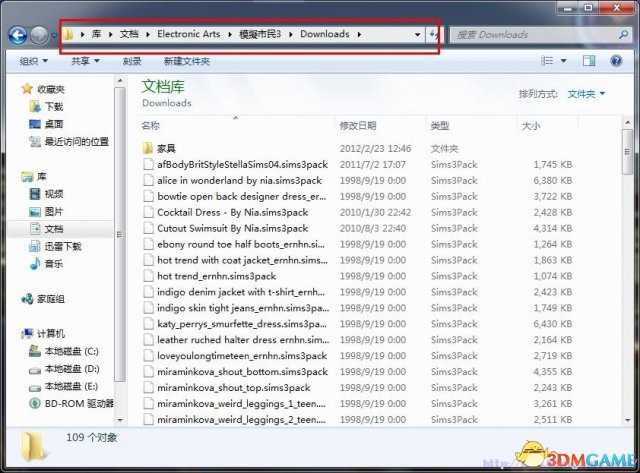Select 本地磁盘 (C:) drive
640x473 pixels.
(70, 351)
